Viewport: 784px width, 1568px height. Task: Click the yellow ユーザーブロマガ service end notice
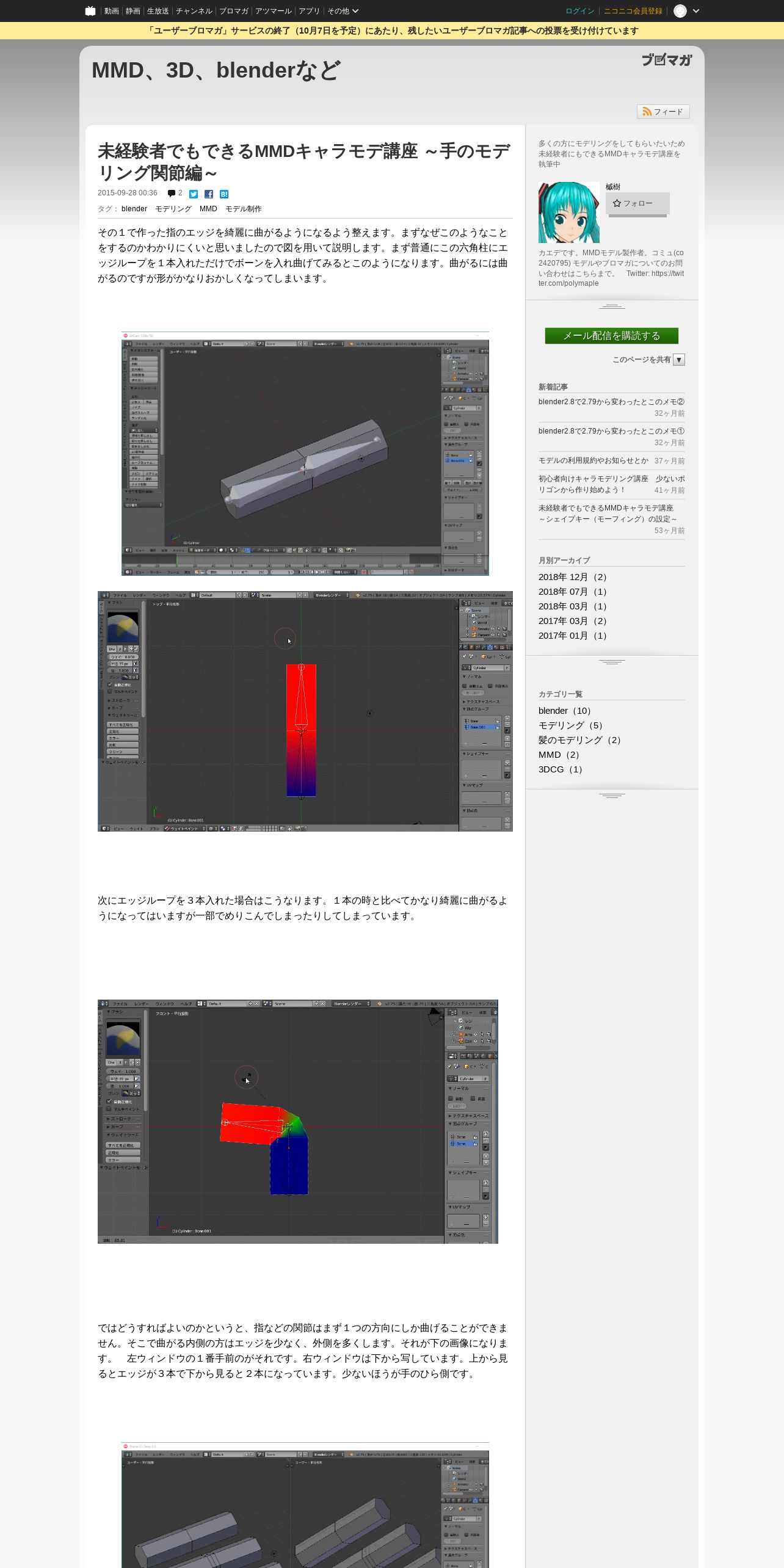click(x=392, y=31)
